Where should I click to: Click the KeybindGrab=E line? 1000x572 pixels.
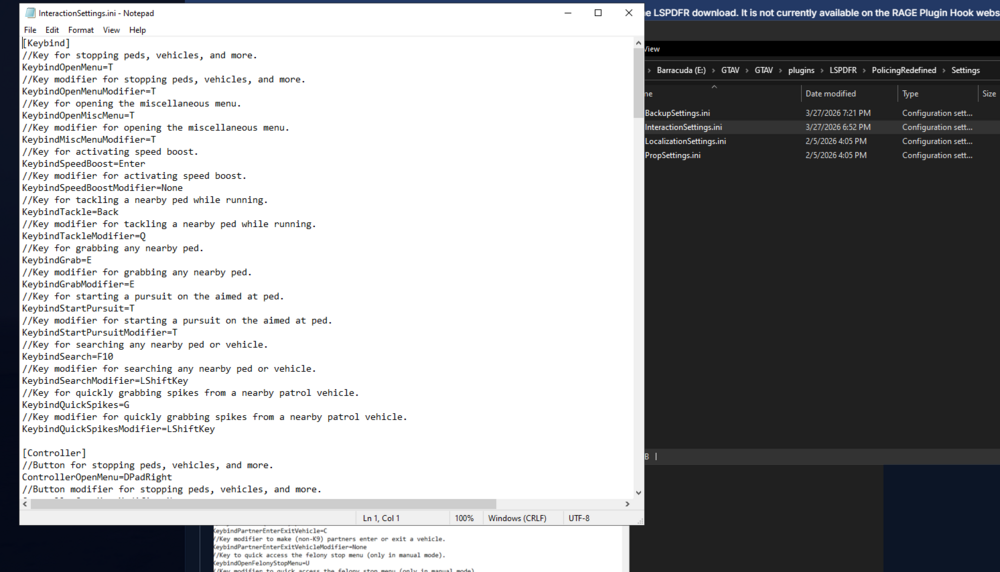point(57,260)
